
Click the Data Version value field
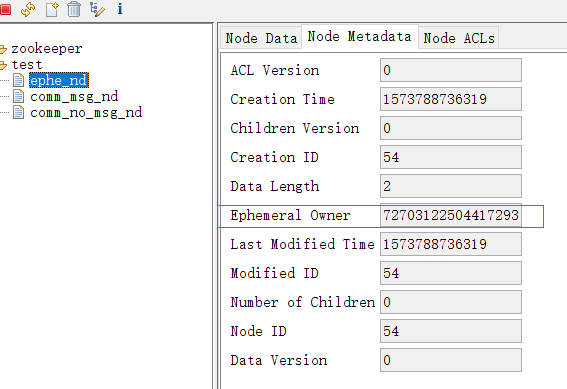click(x=451, y=360)
